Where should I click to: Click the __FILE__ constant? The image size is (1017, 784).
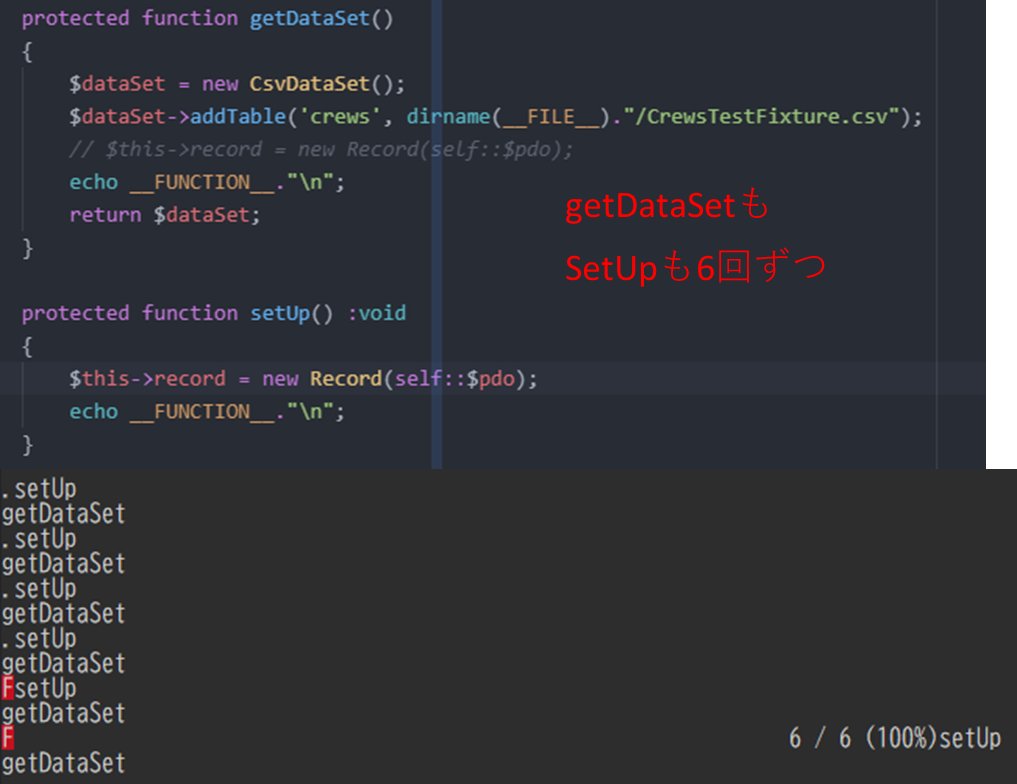551,116
